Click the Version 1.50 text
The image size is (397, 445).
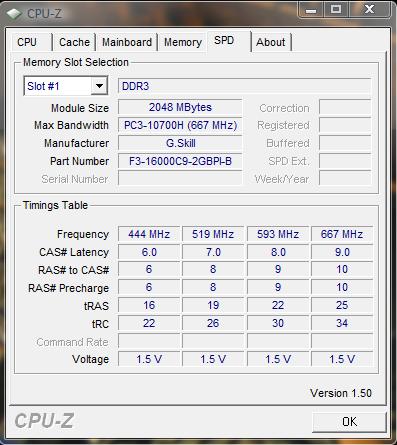pos(341,393)
